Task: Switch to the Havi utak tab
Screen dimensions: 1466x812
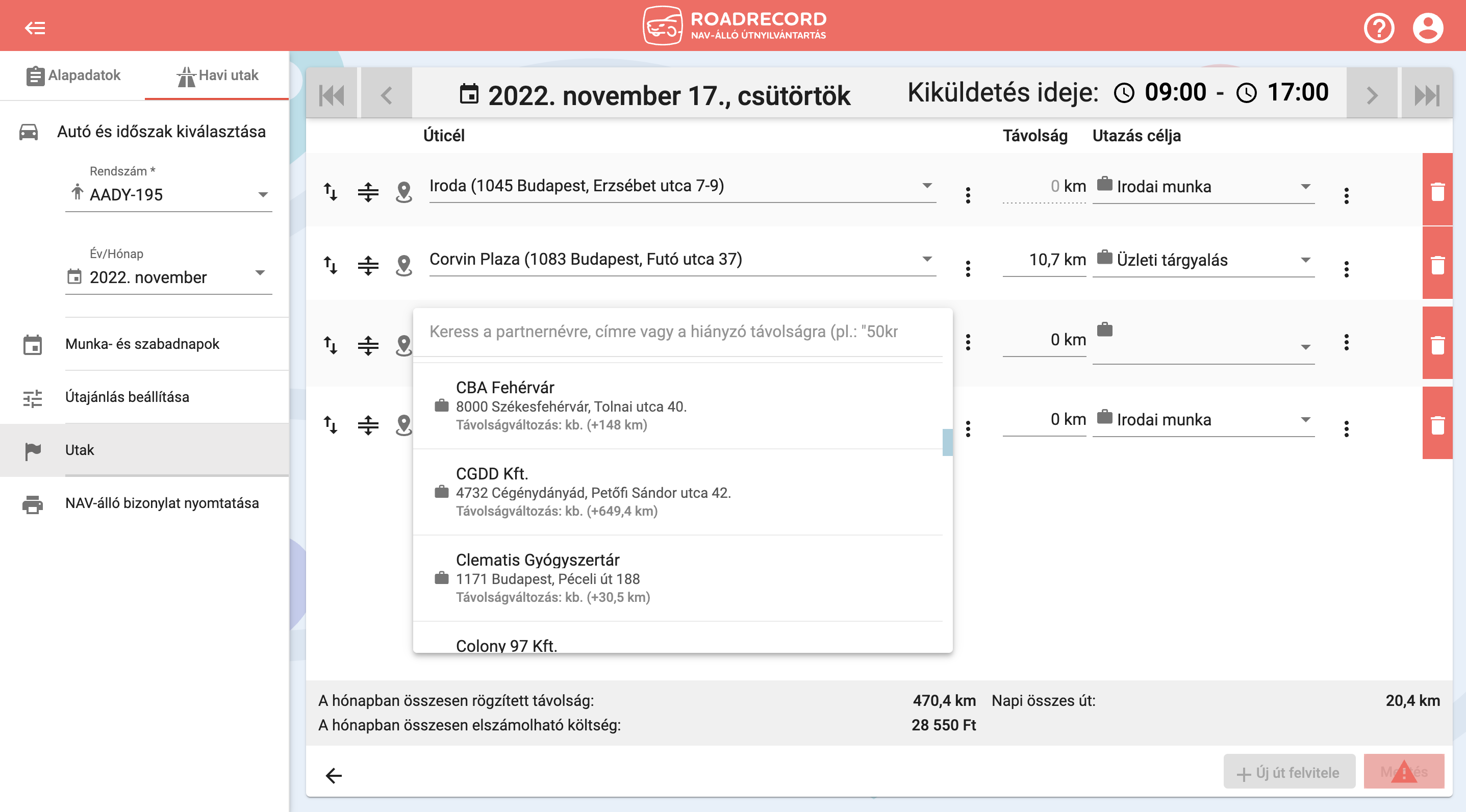Action: [217, 75]
